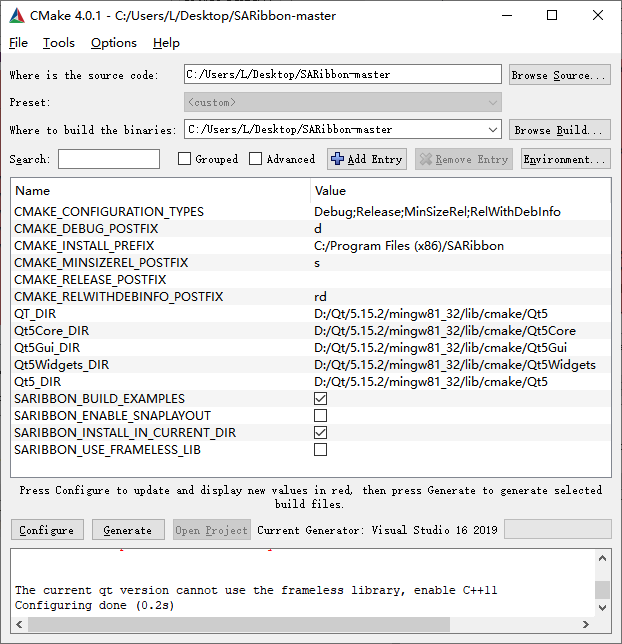Image resolution: width=622 pixels, height=644 pixels.
Task: Open the Options menu
Action: [x=114, y=43]
